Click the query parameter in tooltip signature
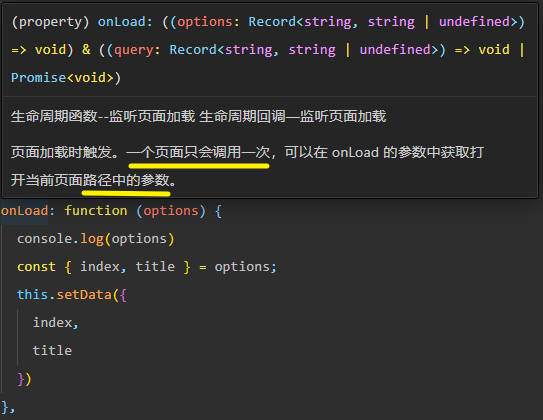 pos(133,50)
